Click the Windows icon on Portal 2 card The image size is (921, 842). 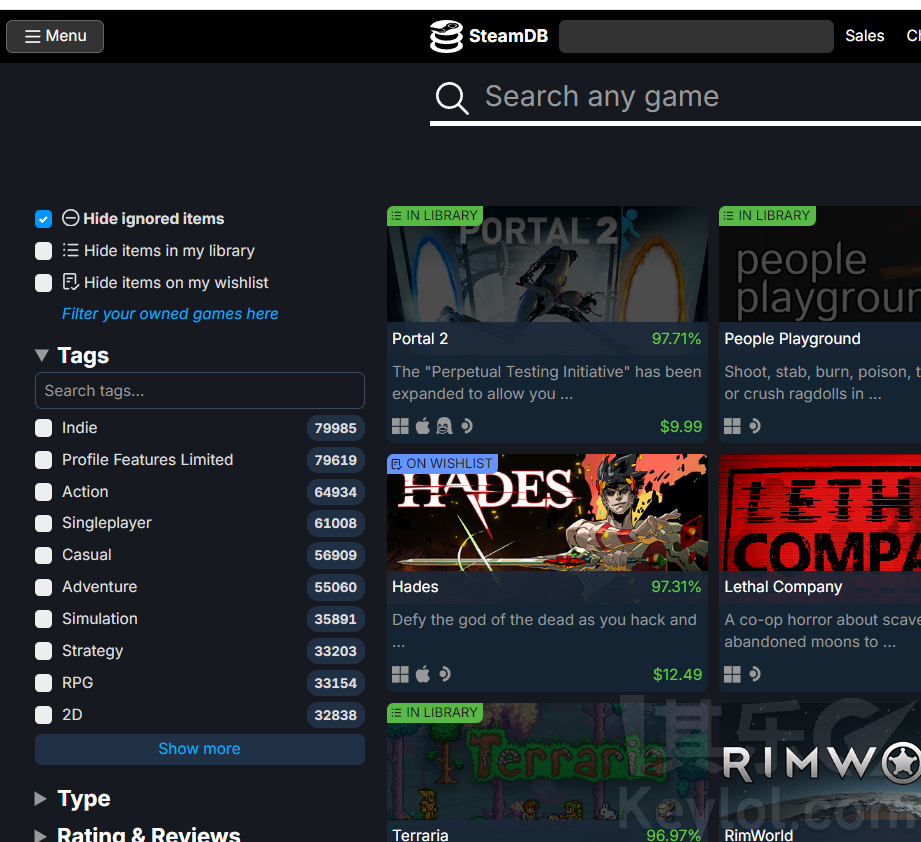400,426
